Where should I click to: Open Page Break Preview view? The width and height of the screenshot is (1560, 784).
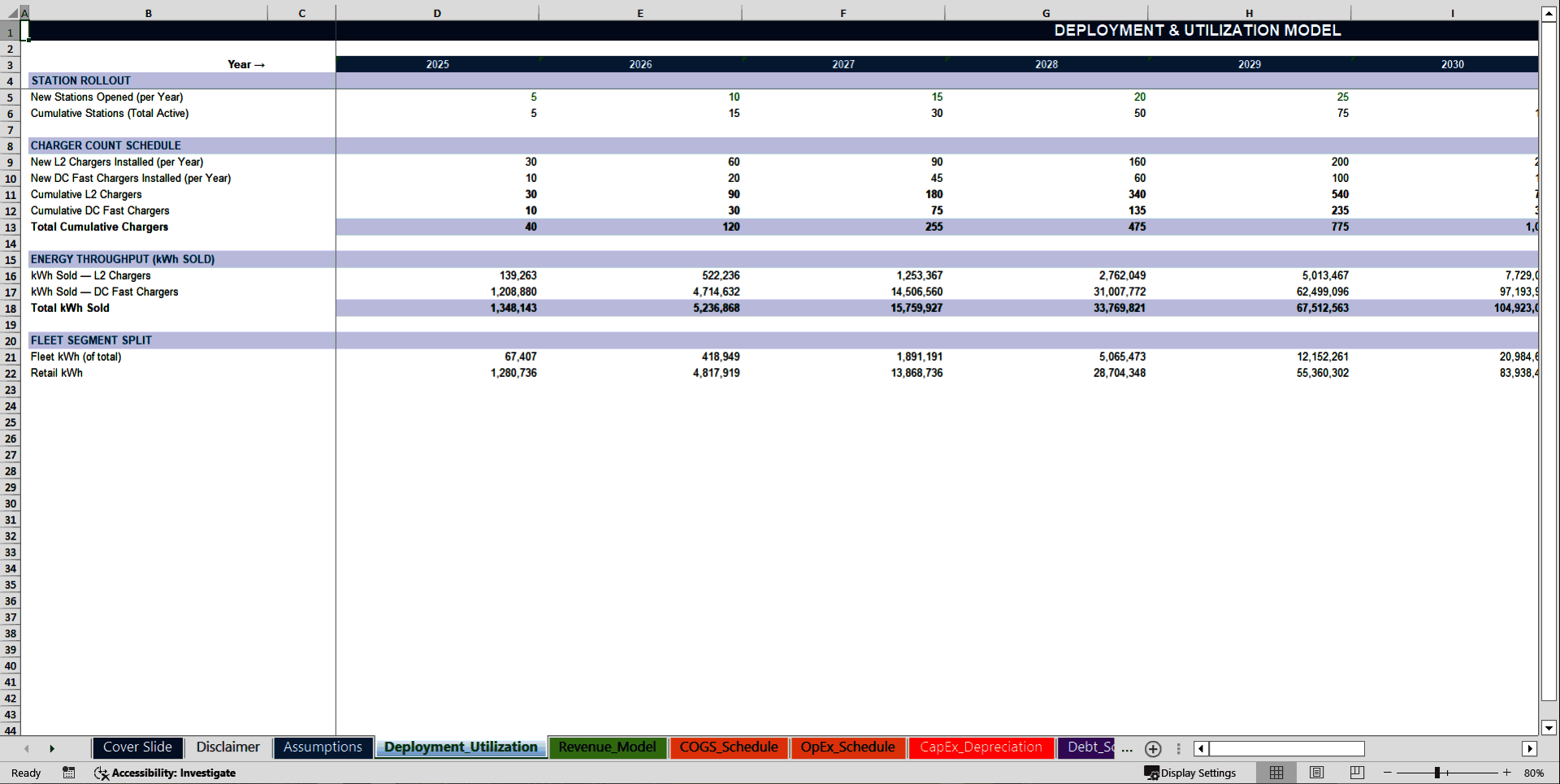coord(1355,773)
